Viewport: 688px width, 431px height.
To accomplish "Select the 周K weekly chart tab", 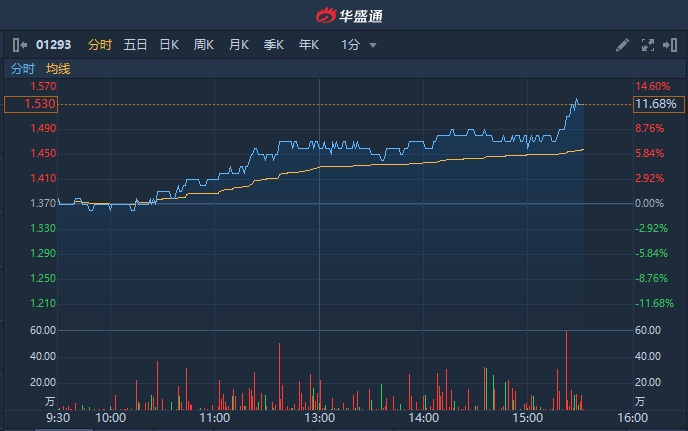I will [x=204, y=45].
